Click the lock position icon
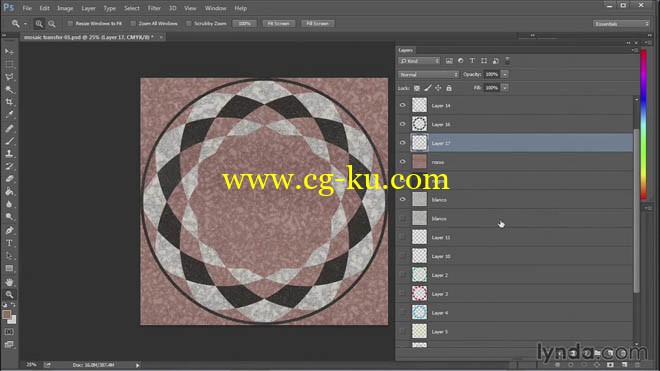This screenshot has height=371, width=660. (x=438, y=88)
